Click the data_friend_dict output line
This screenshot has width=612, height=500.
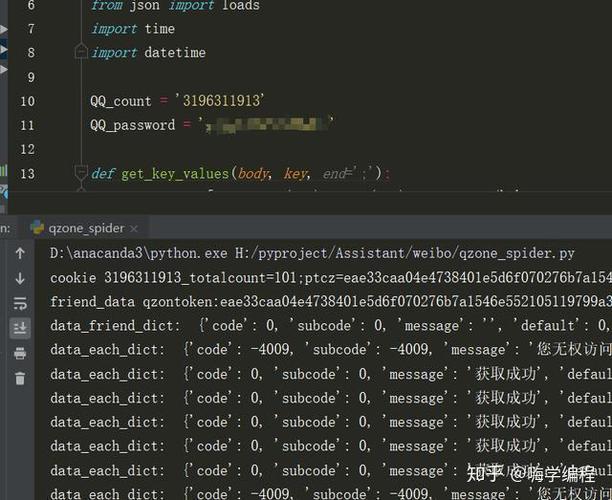click(331, 326)
